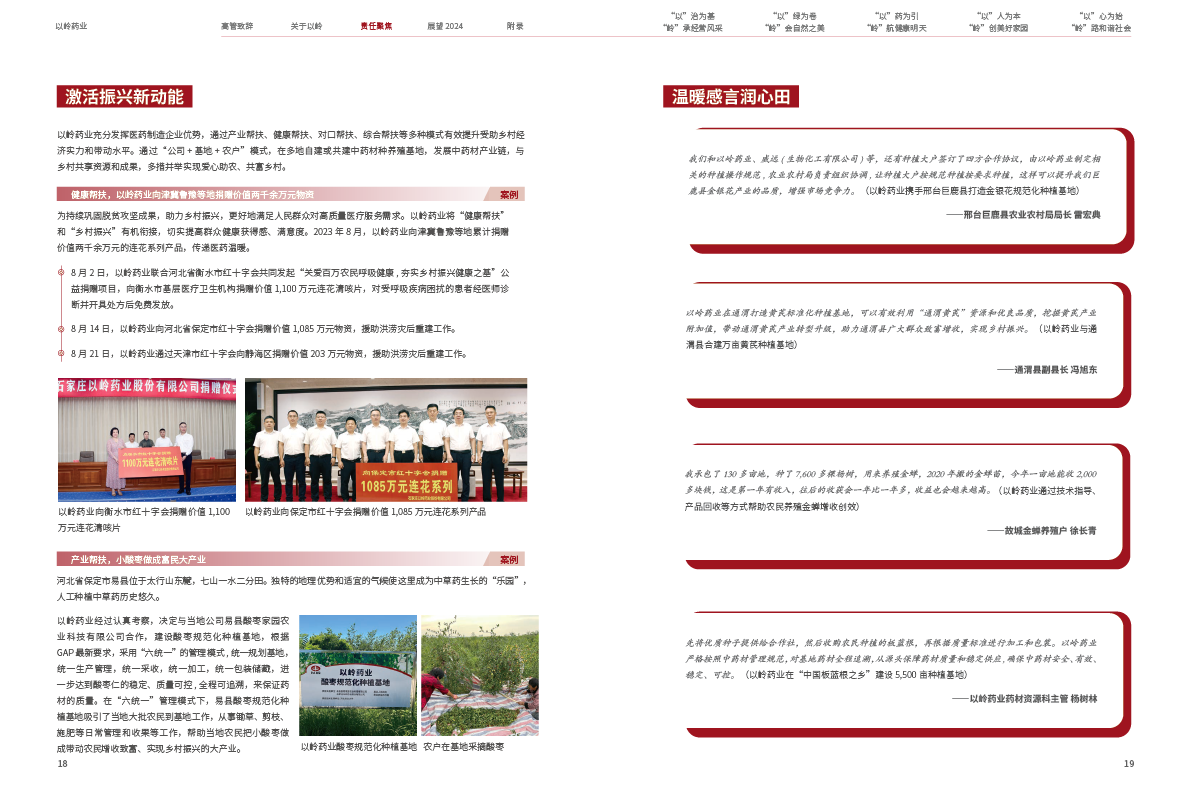Click the 以岭药业 planting base signboard photo

358,675
